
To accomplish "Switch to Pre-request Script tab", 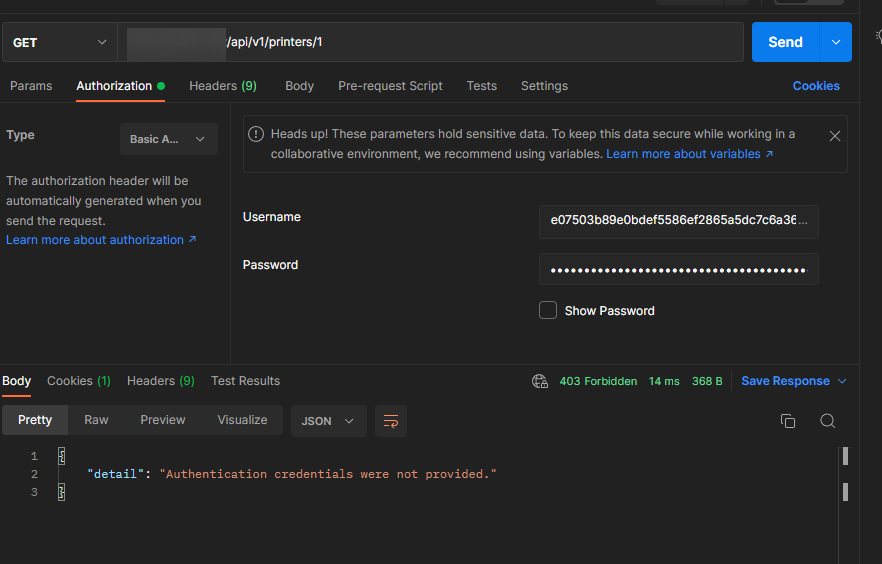I will click(x=390, y=86).
